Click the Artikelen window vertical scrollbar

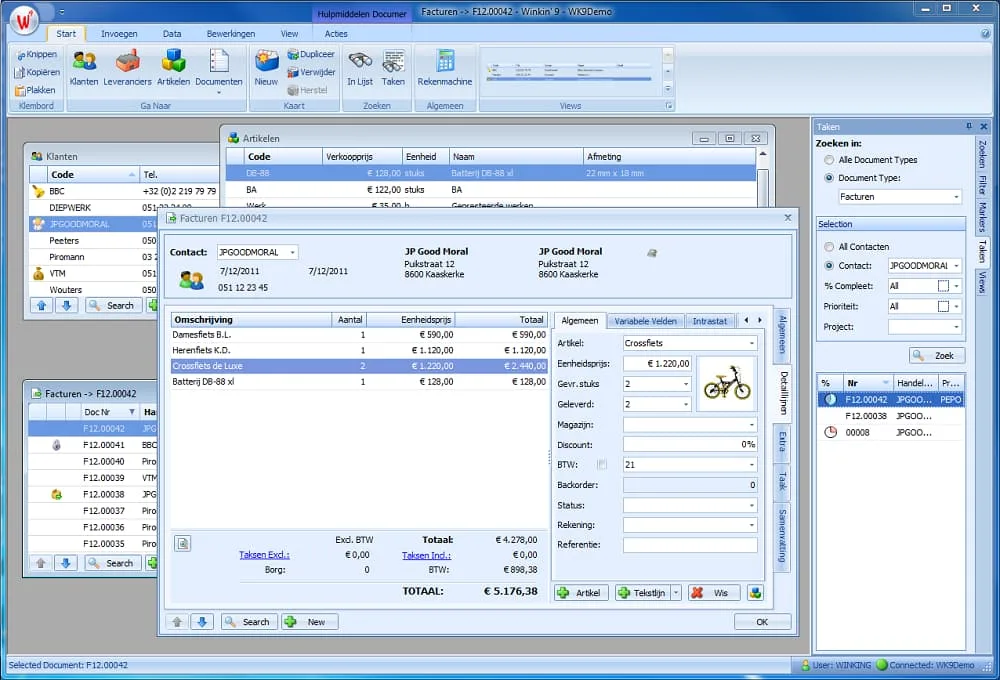pos(763,179)
